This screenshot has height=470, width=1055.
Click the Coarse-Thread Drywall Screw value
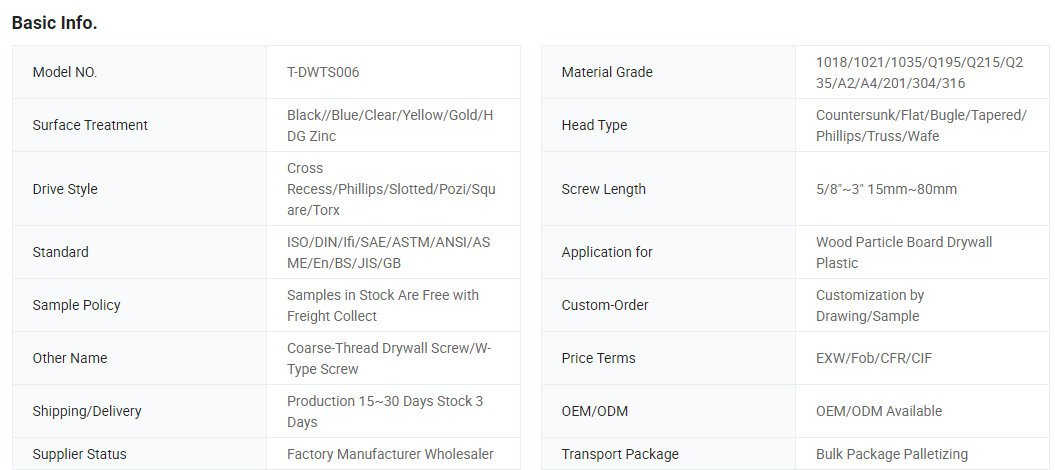(389, 358)
